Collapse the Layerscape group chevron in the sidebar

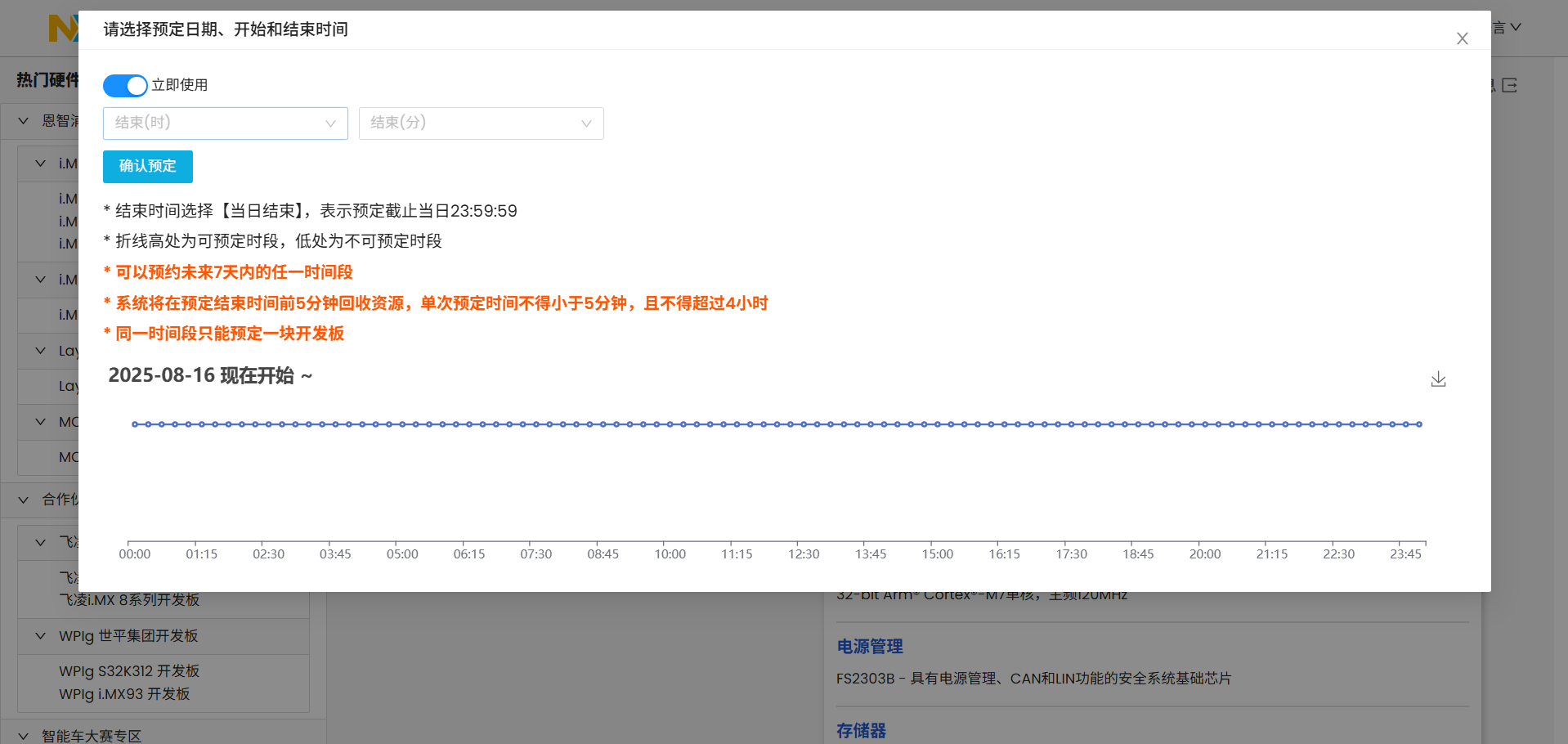(40, 351)
